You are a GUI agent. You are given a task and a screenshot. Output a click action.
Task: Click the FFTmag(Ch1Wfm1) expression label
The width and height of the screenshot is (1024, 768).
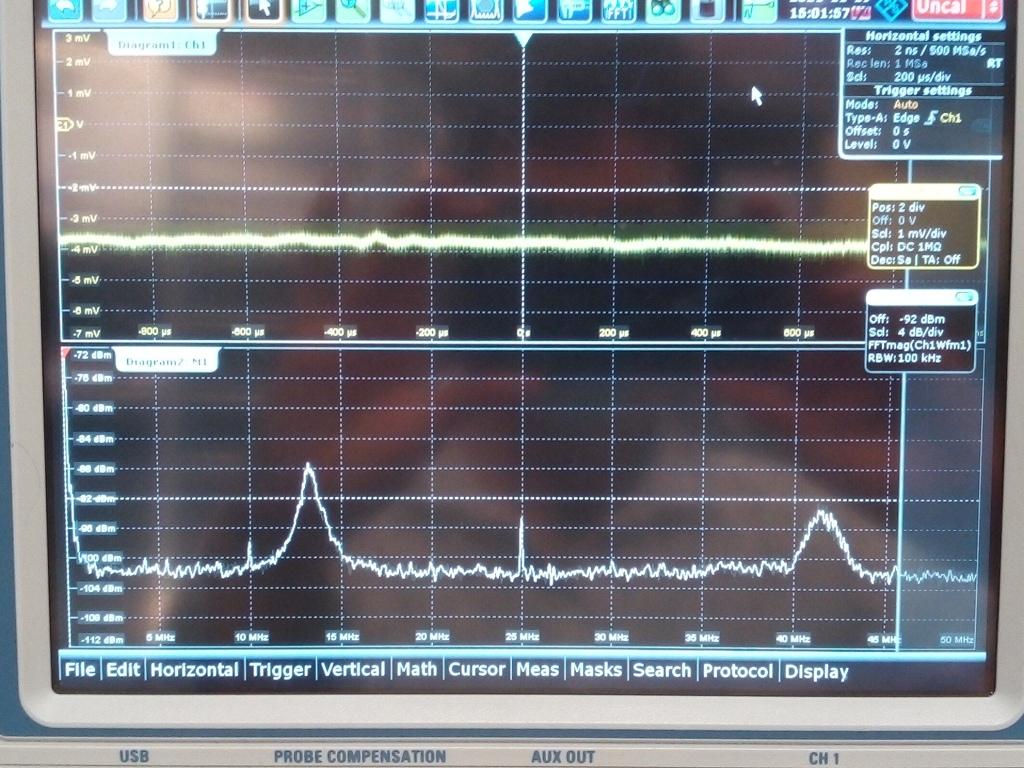coord(919,345)
